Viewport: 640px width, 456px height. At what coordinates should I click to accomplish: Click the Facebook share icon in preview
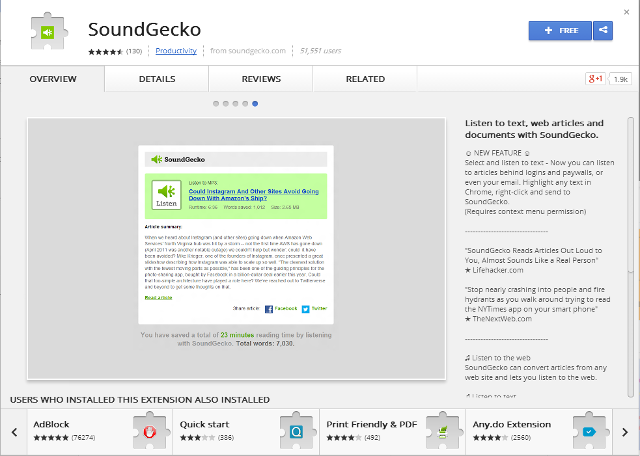click(x=269, y=309)
